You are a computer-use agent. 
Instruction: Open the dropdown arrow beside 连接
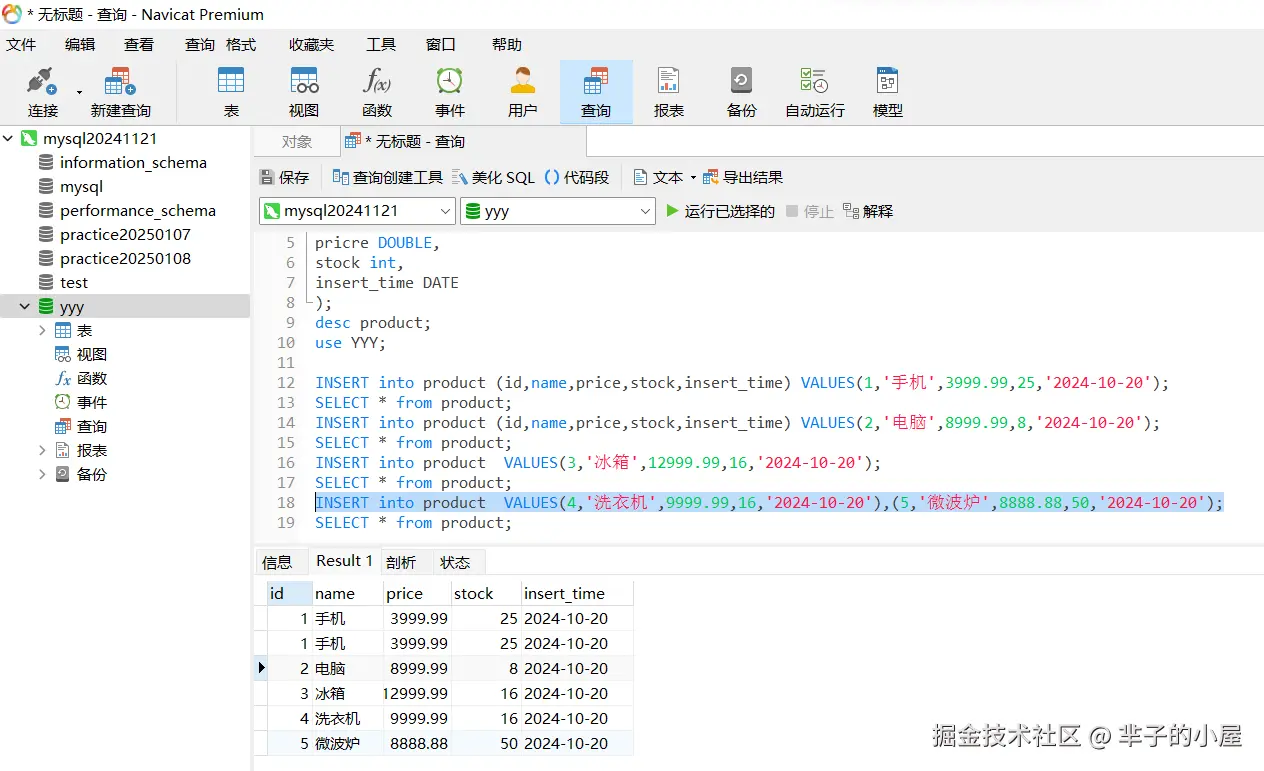(79, 93)
